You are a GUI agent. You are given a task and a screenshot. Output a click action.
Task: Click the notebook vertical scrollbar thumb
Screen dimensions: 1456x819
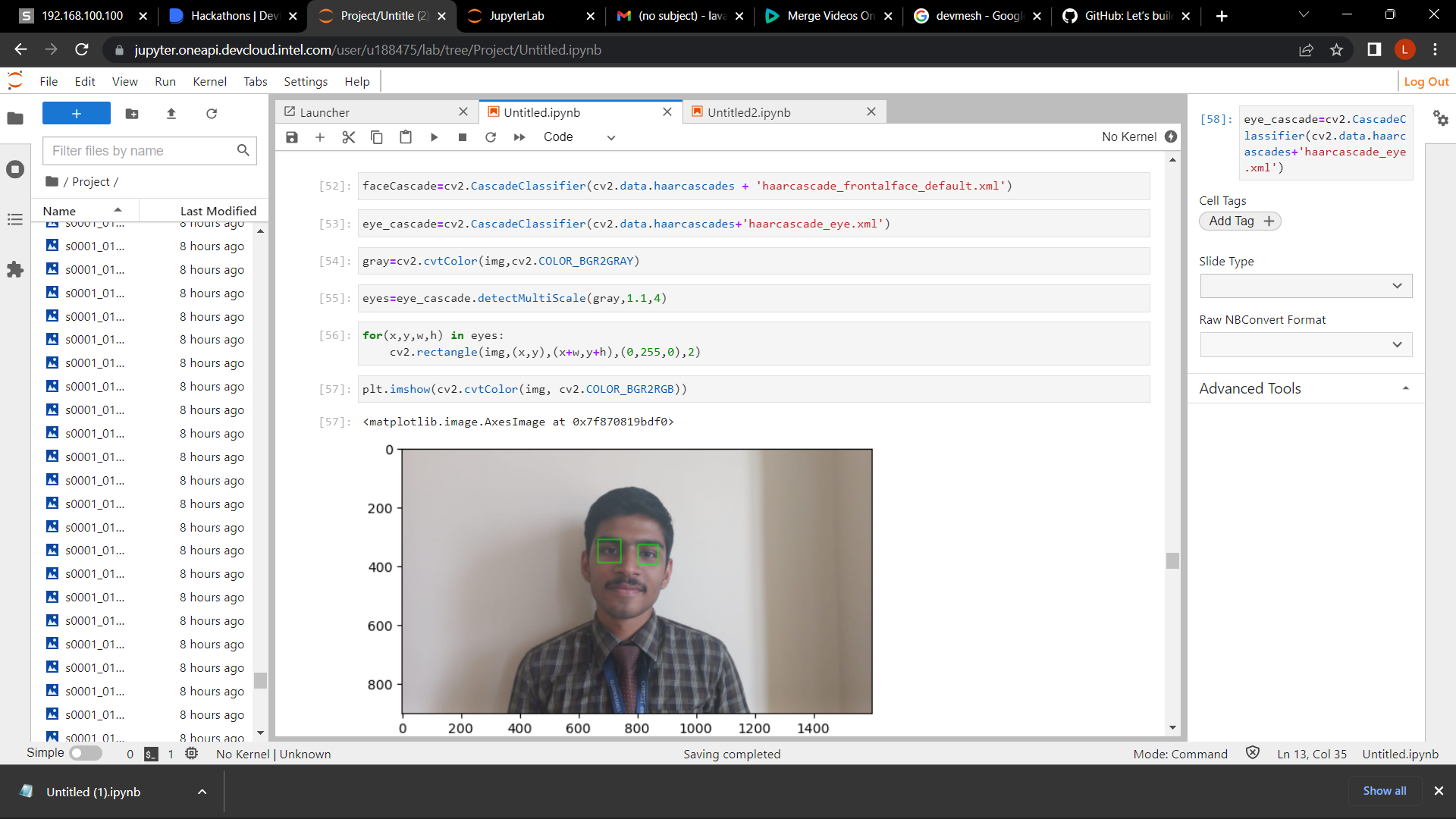[1172, 560]
